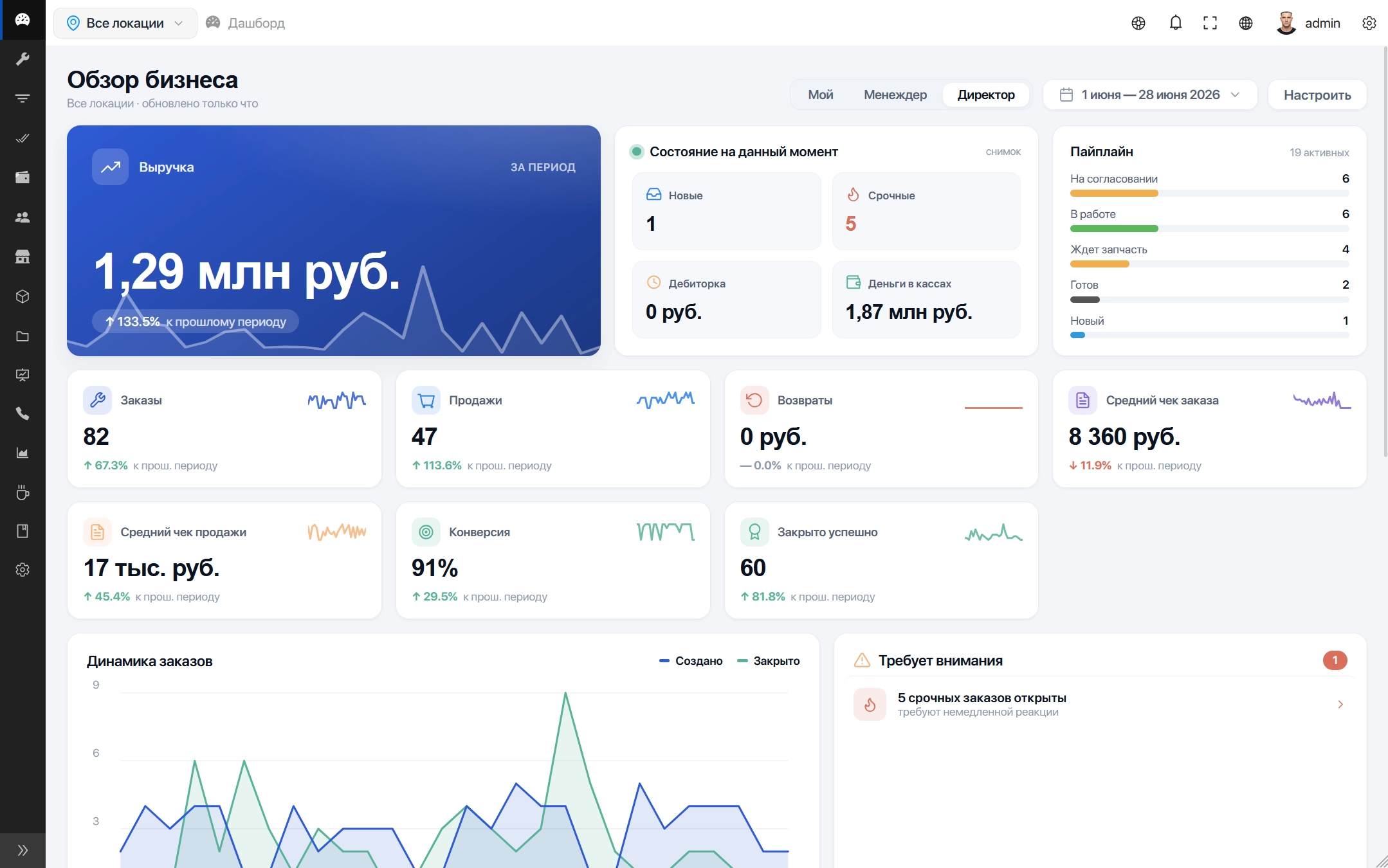Image resolution: width=1388 pixels, height=868 pixels.
Task: Switch to the Мой view tab
Action: 821,95
